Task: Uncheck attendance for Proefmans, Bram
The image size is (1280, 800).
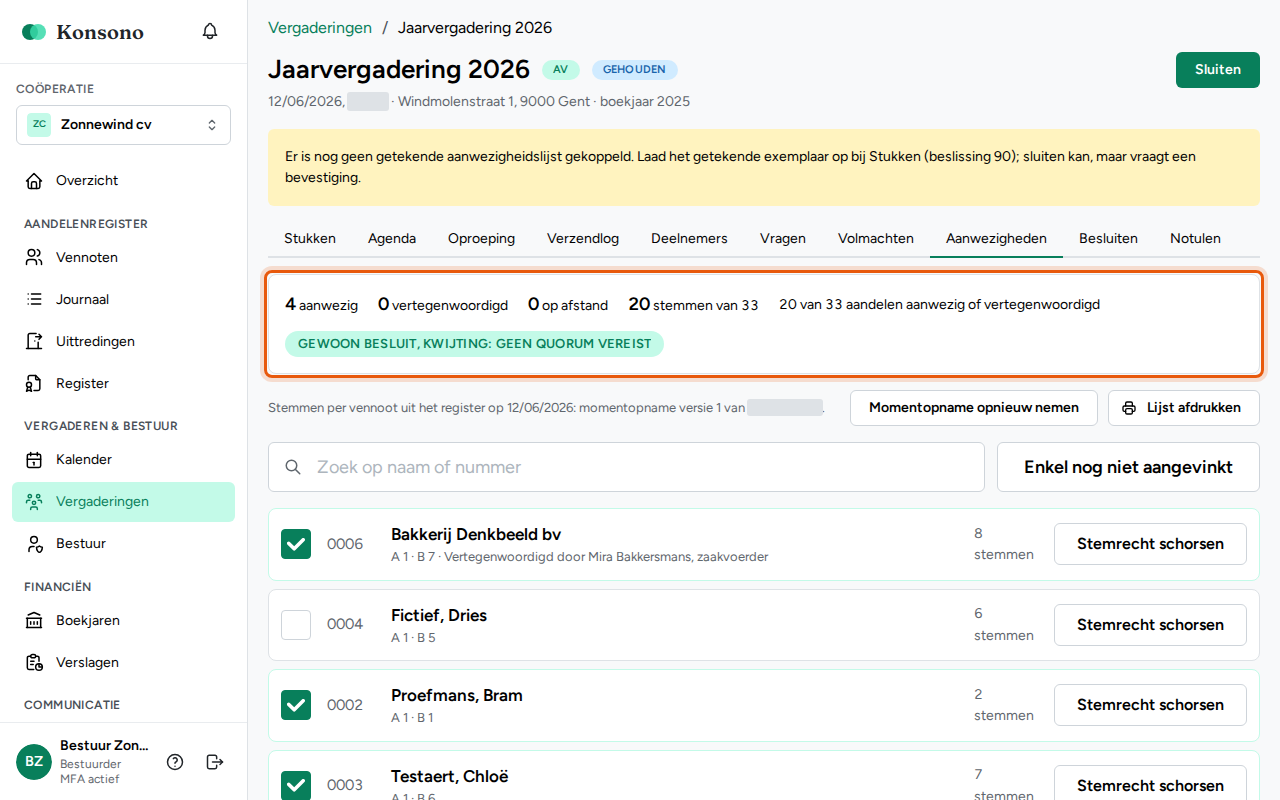Action: 296,705
